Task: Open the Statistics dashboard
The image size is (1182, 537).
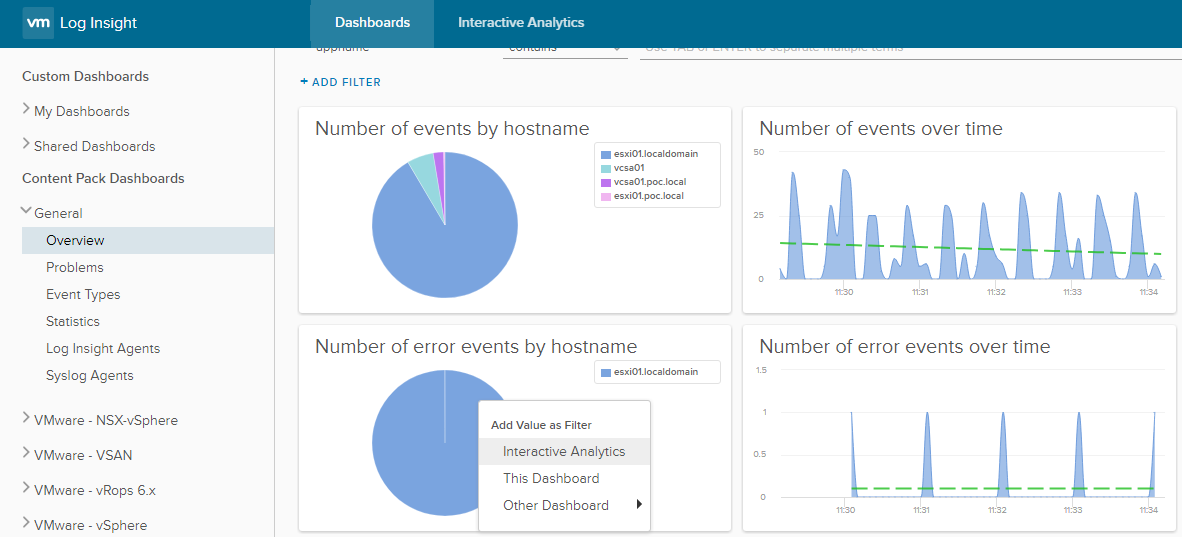Action: (72, 322)
